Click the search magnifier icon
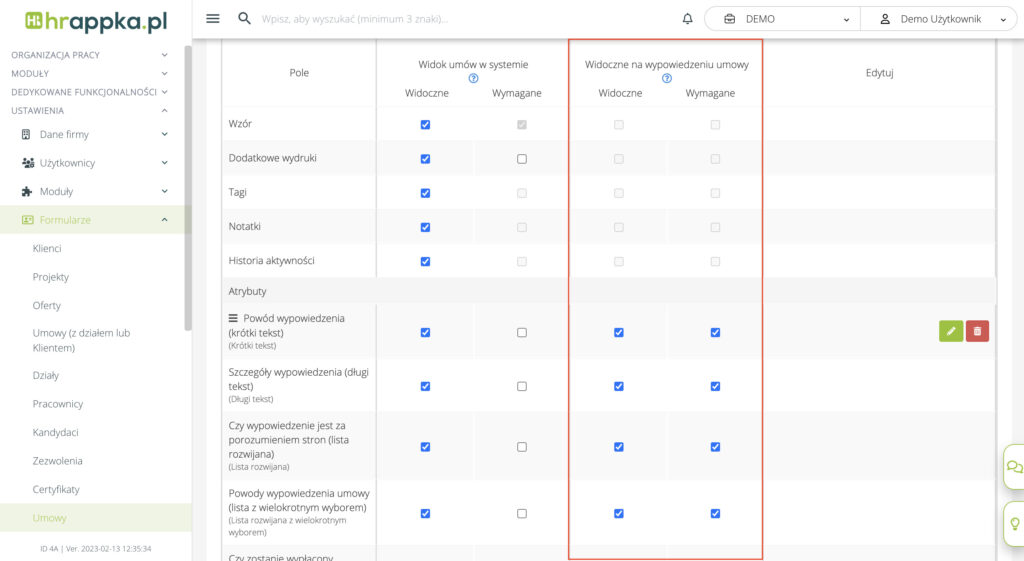The image size is (1024, 561). click(x=244, y=19)
